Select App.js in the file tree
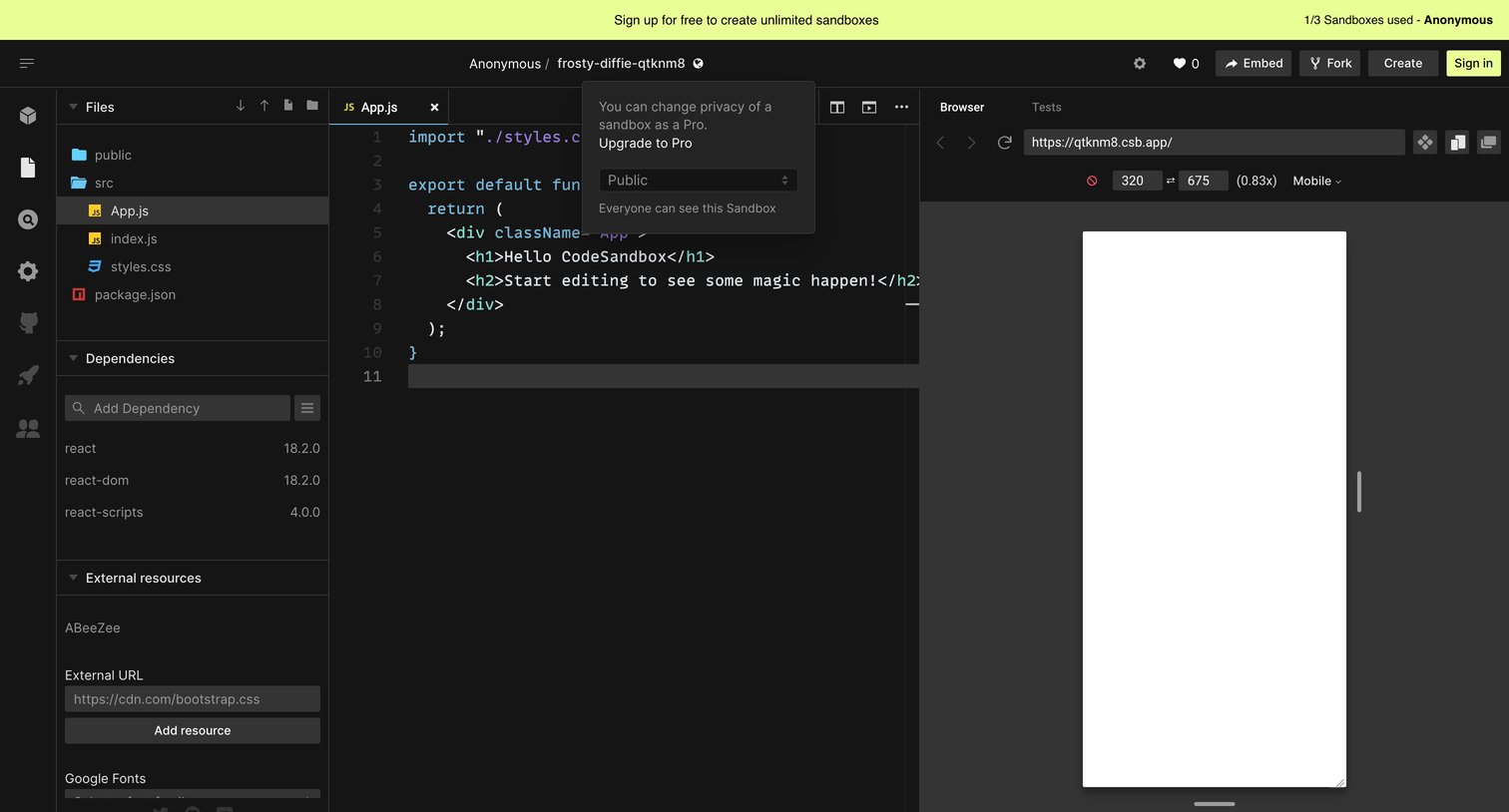 pyautogui.click(x=193, y=210)
